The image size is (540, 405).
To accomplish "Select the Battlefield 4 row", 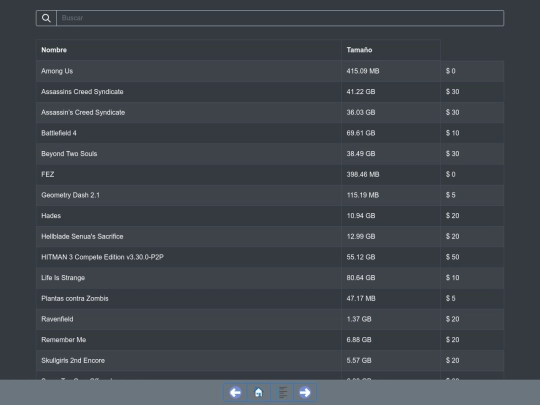I will click(x=270, y=133).
